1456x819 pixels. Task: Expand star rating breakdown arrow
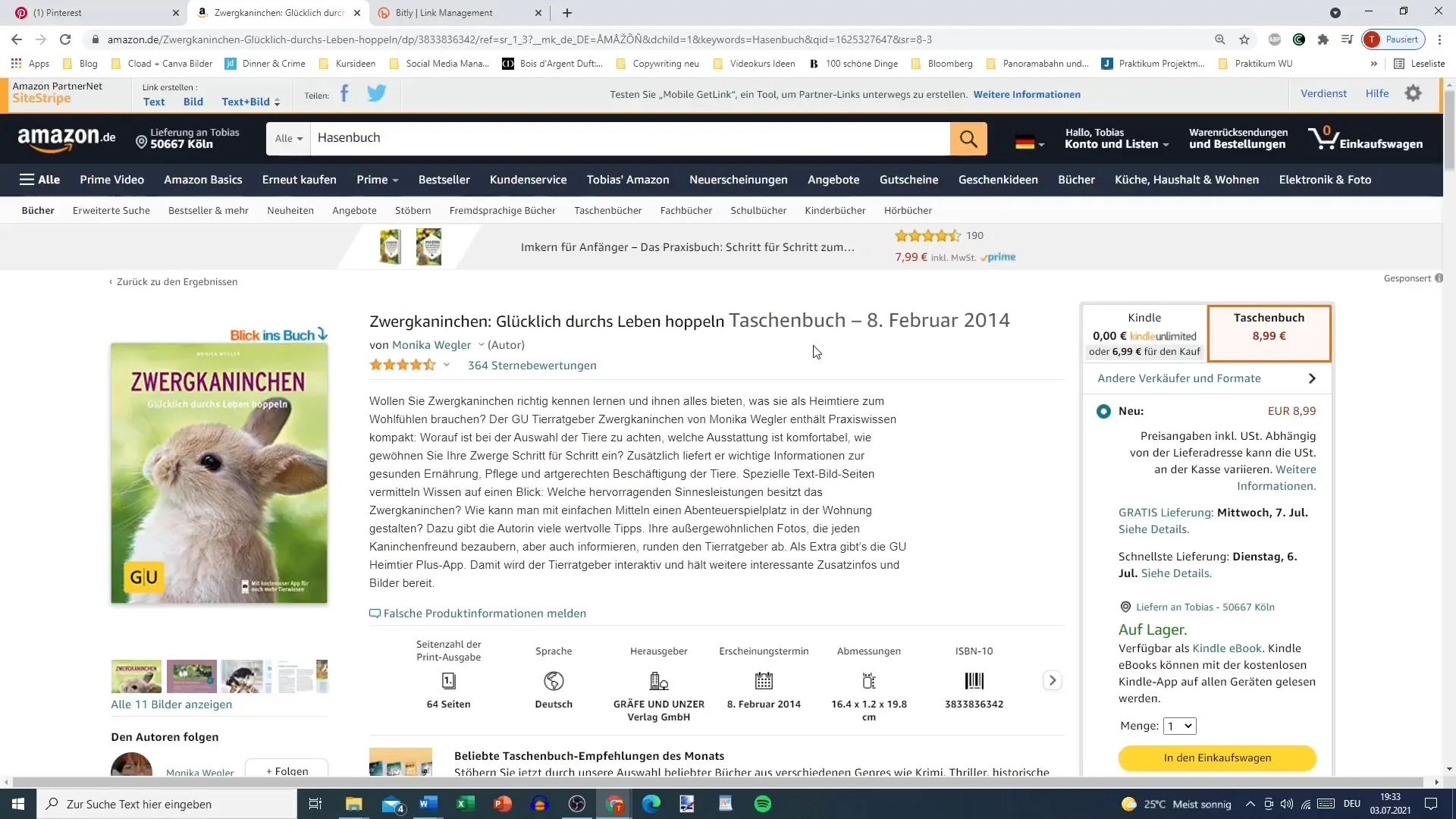[447, 365]
